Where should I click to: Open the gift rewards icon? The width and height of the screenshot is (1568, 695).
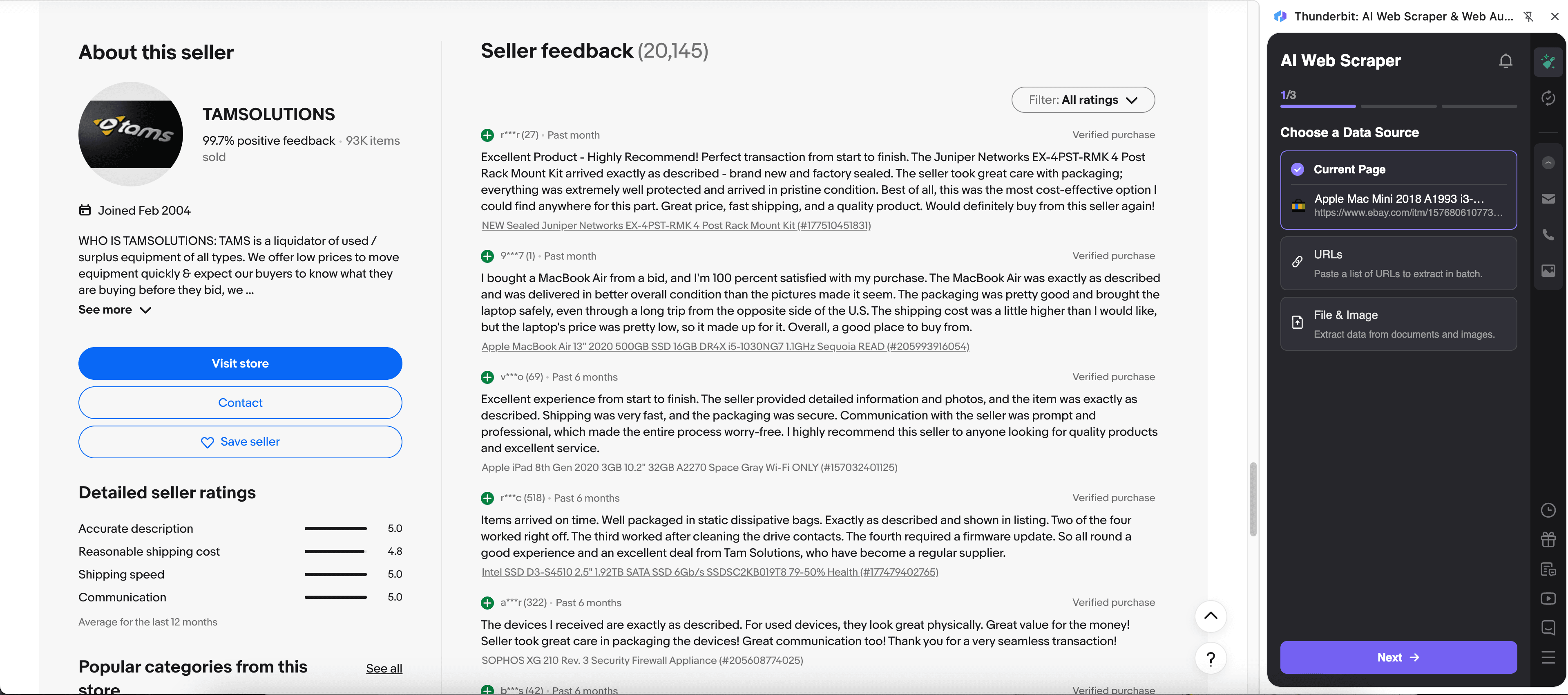pos(1548,540)
